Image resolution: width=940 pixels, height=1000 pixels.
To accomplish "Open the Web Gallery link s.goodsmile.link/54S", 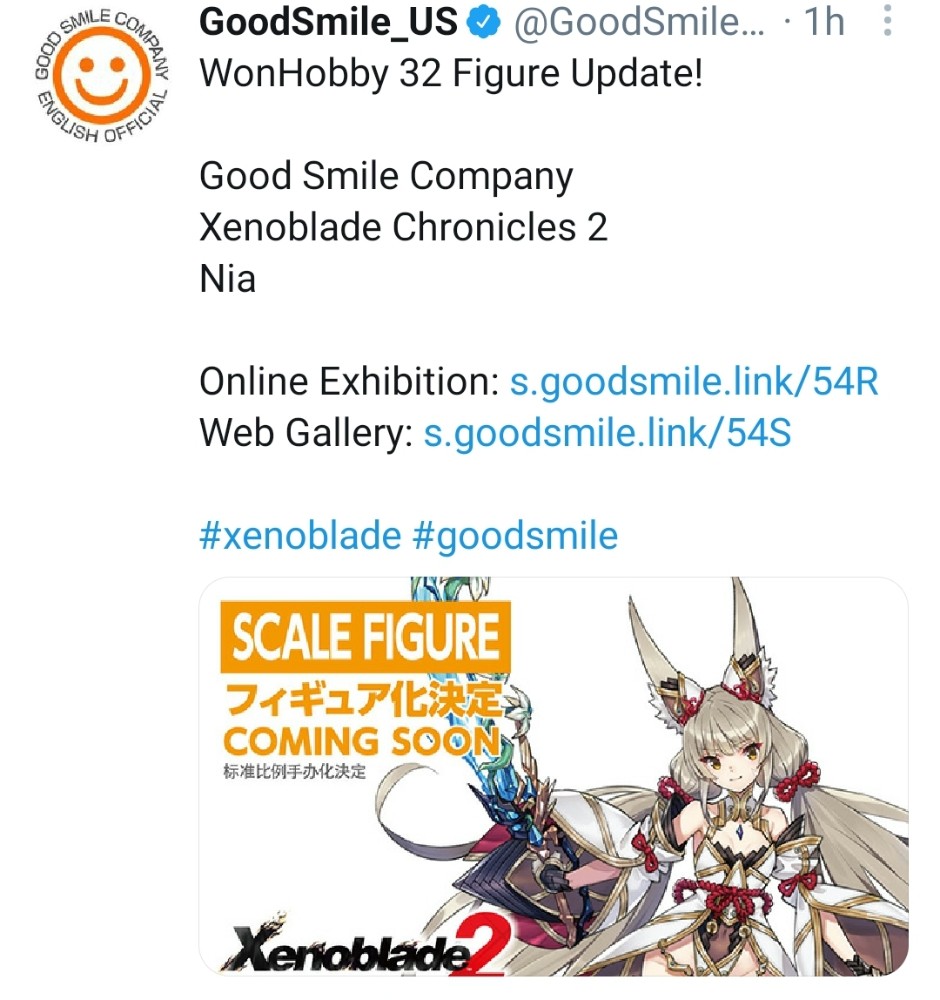I will click(x=608, y=433).
